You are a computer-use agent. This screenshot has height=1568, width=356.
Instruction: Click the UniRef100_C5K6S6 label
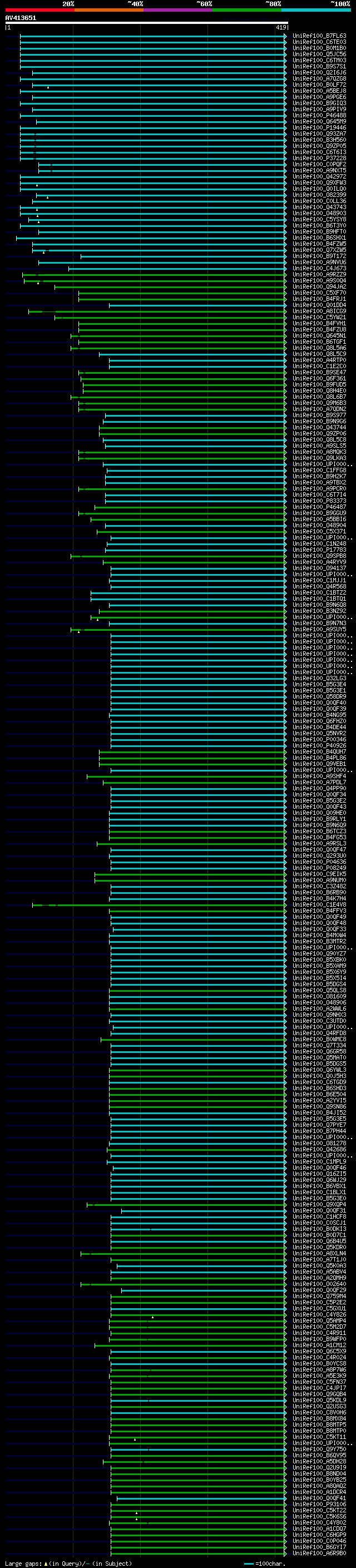(x=319, y=1517)
